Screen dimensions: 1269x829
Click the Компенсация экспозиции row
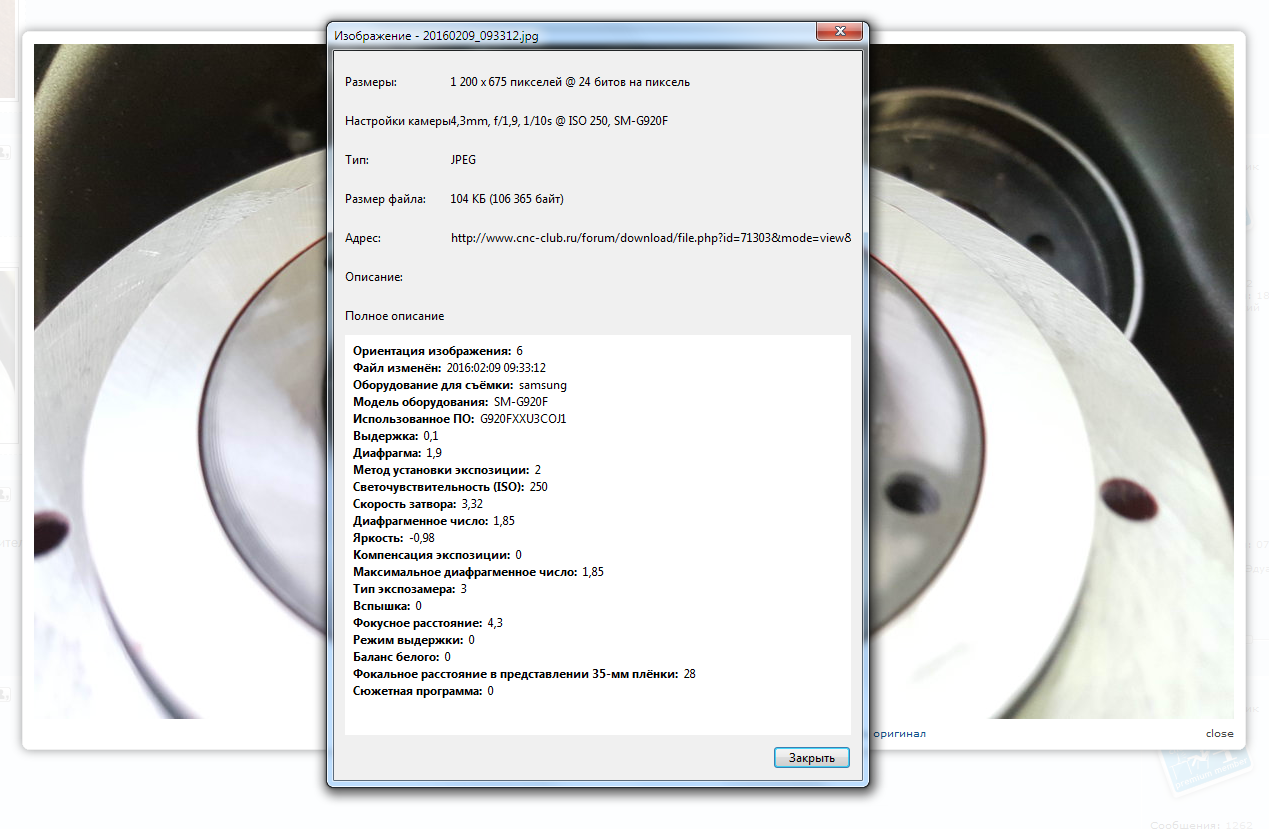pyautogui.click(x=438, y=555)
